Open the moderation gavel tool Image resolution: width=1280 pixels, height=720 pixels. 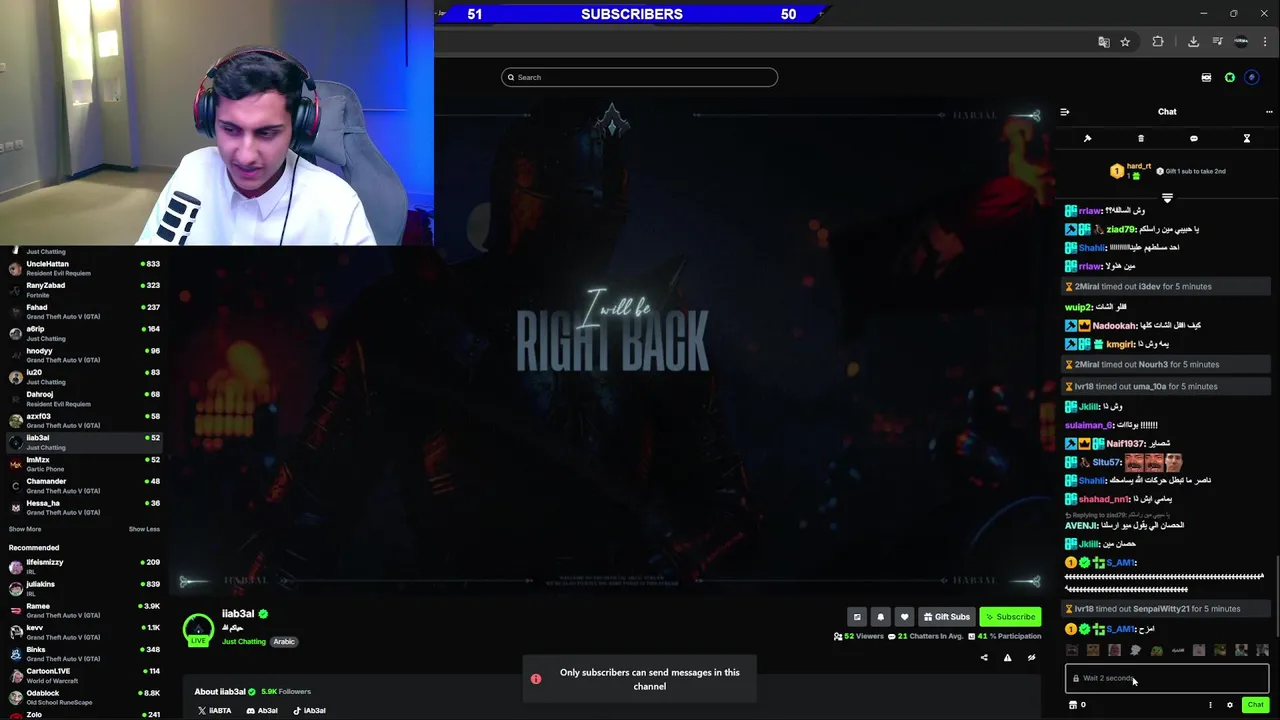(1087, 139)
